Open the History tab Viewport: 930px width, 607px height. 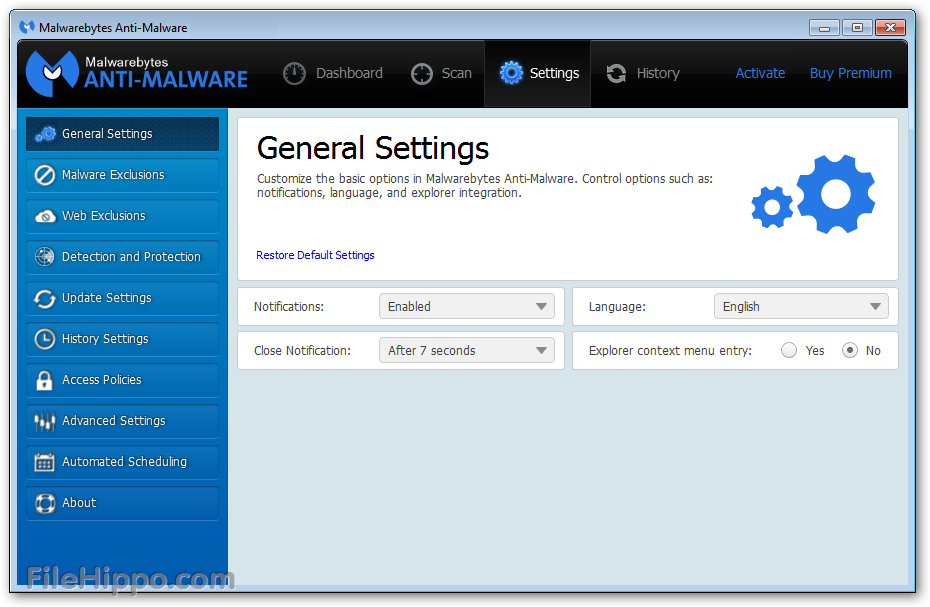[x=643, y=72]
